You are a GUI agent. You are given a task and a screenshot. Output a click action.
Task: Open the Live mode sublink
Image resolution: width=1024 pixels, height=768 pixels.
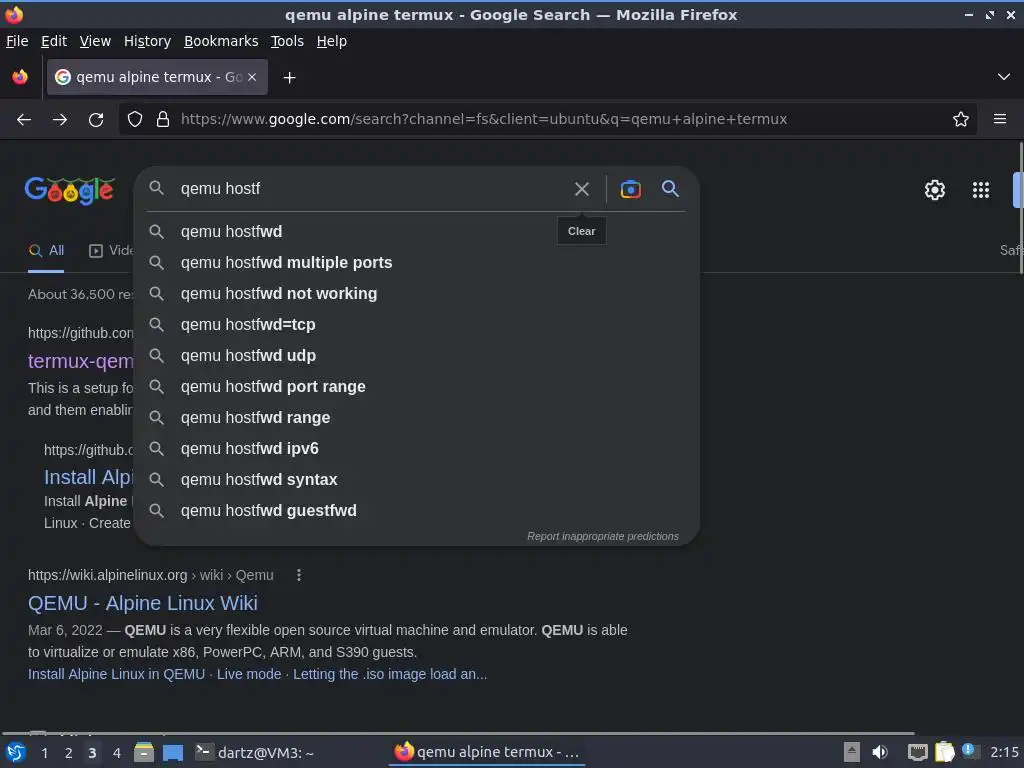pyautogui.click(x=249, y=674)
